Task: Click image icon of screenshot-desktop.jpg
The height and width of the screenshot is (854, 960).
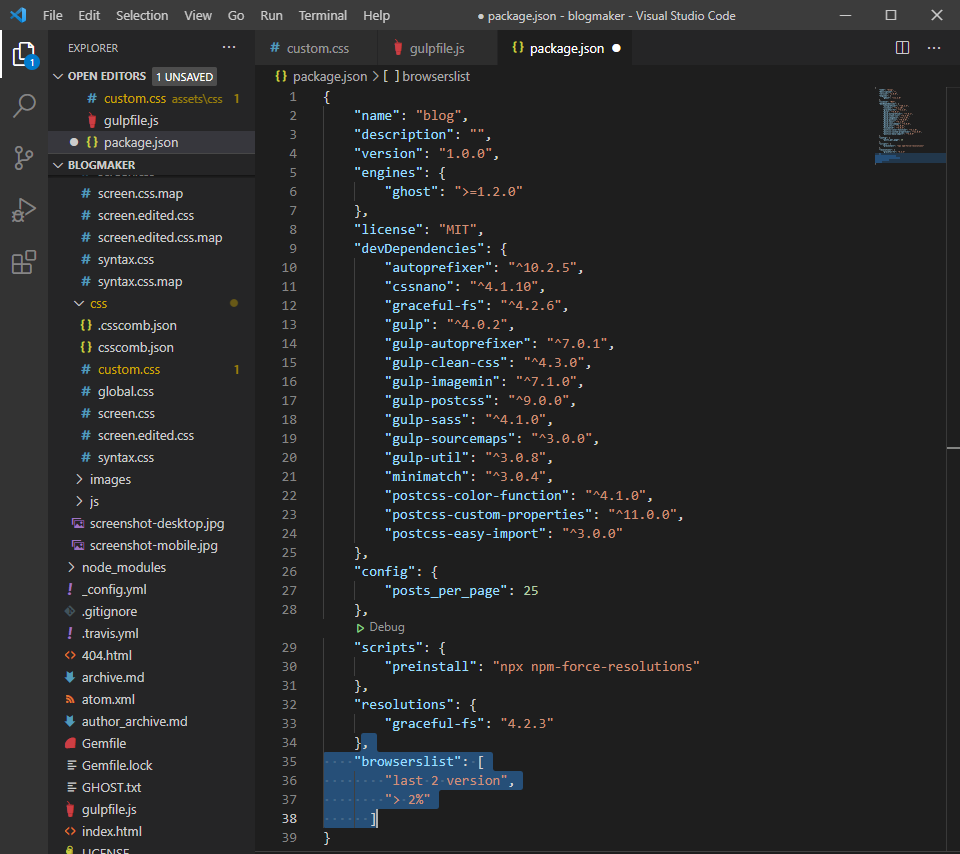Action: click(78, 523)
